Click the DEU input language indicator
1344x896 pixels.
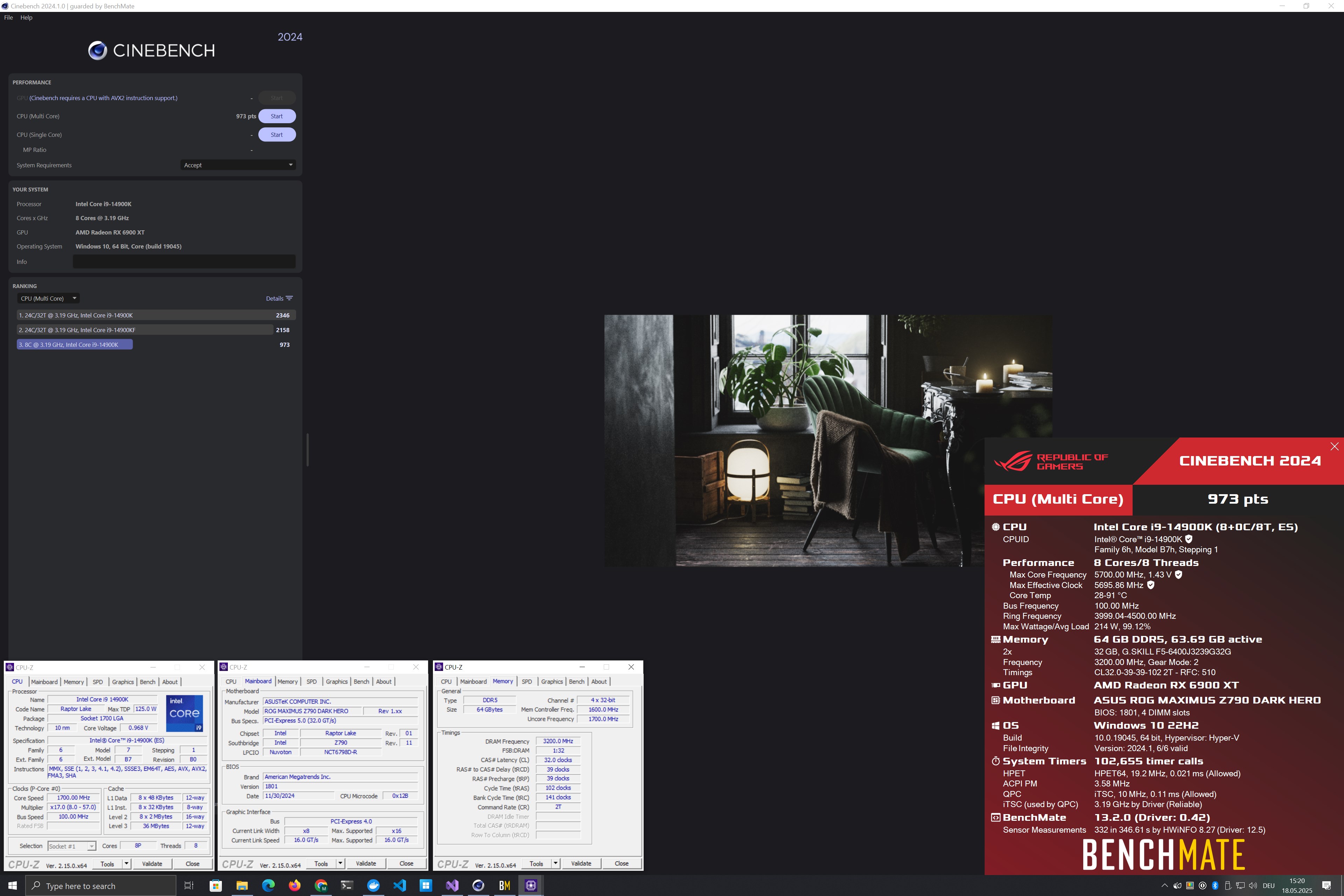1268,886
